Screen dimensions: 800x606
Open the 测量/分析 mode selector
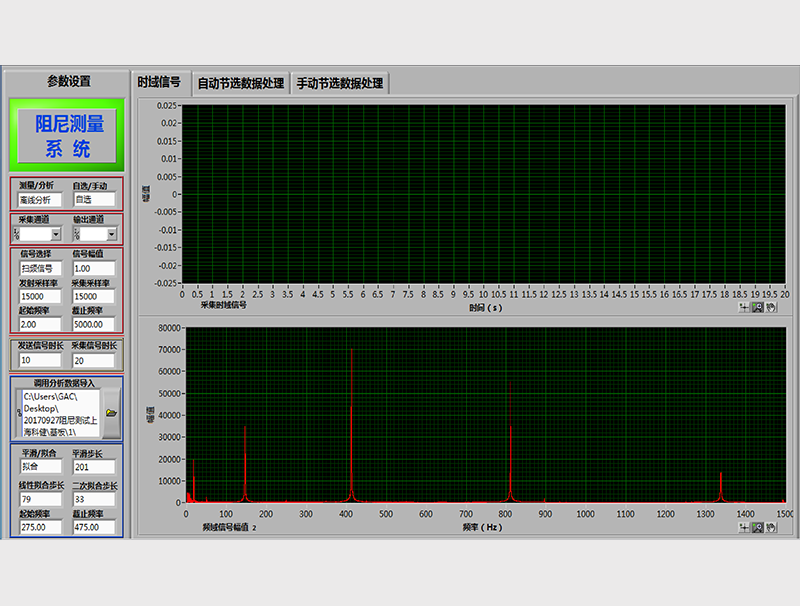(x=40, y=200)
